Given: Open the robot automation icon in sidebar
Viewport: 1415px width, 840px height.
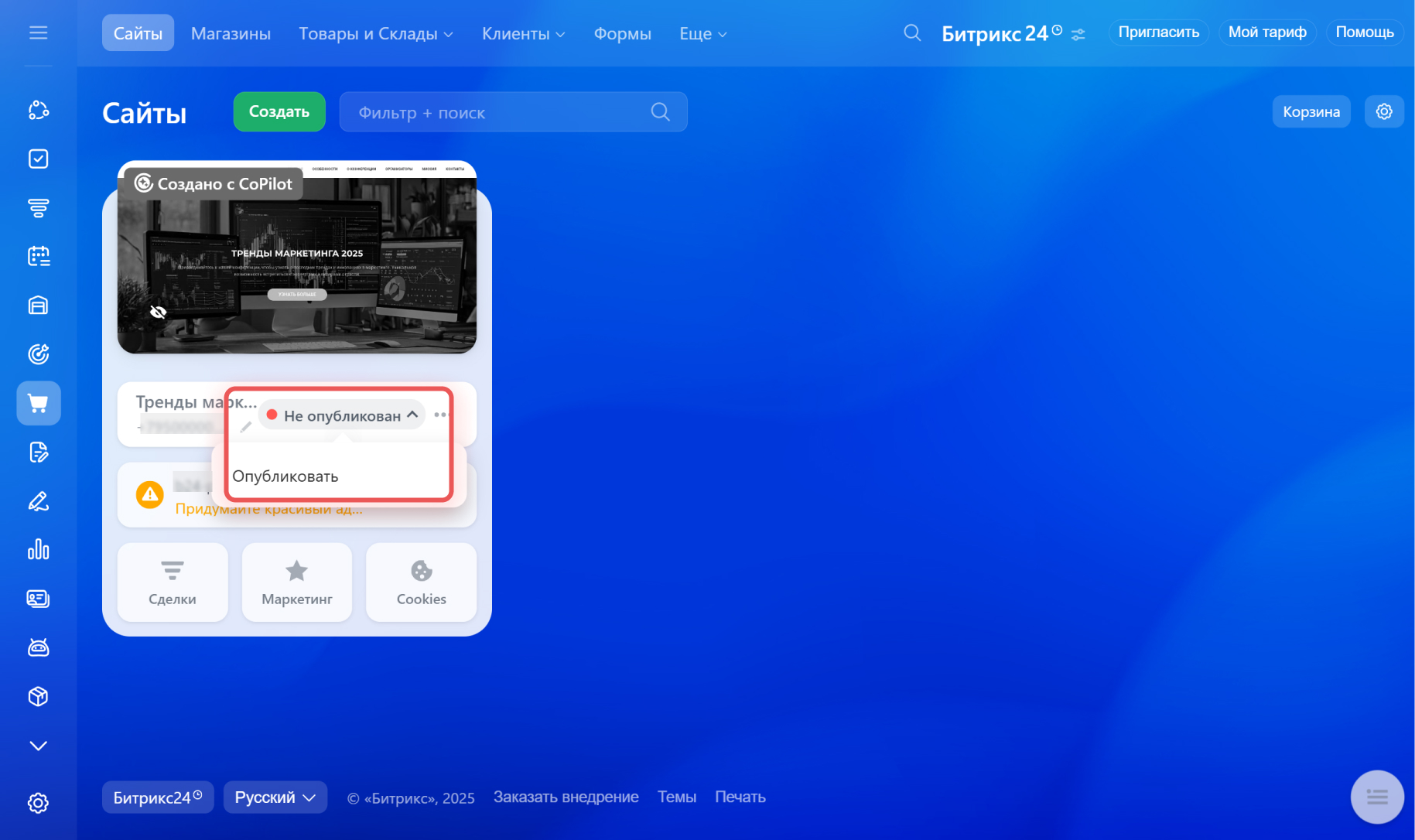Looking at the screenshot, I should pos(38,647).
